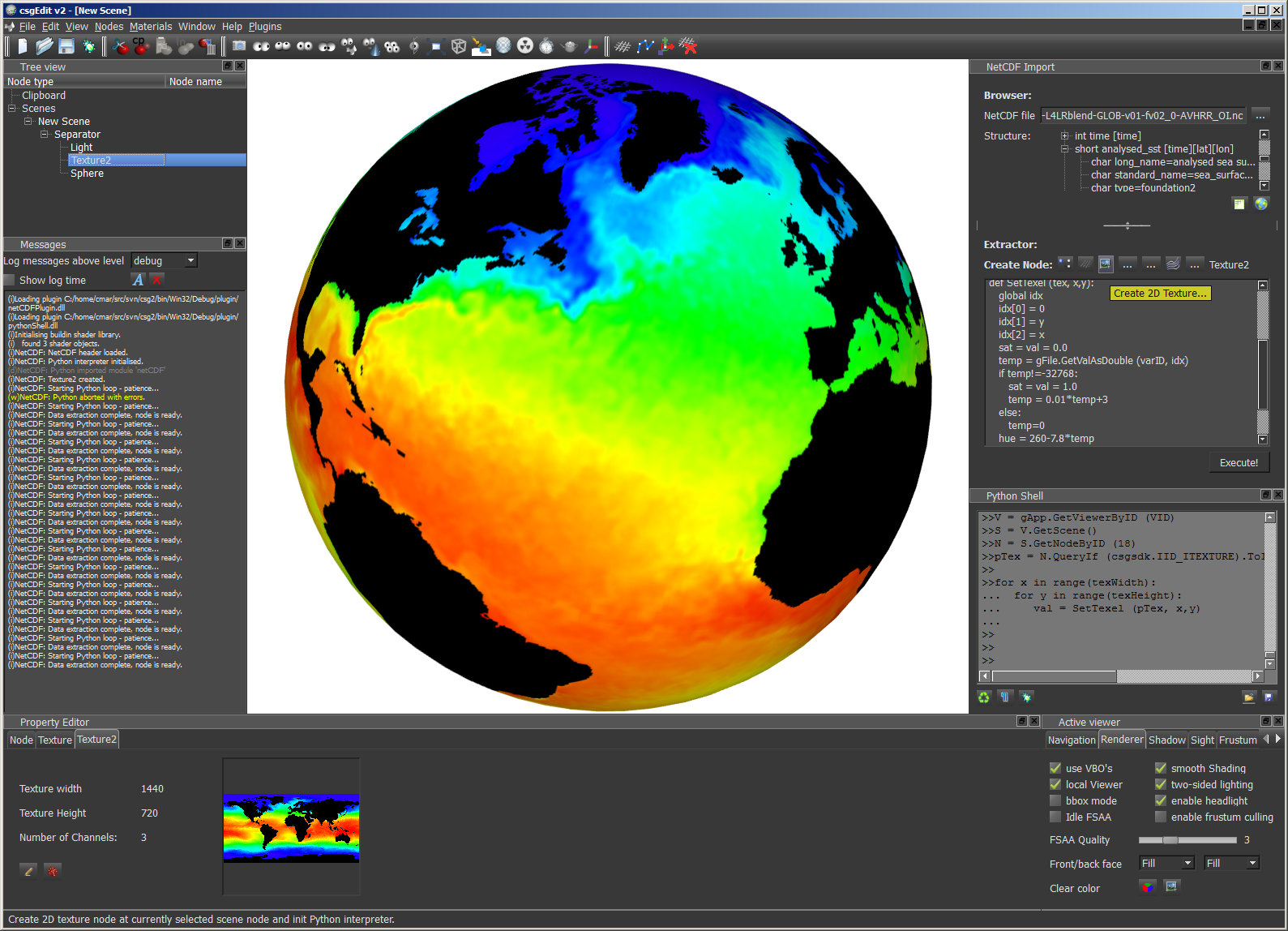Click the stopwatch icon in the toolbar

pos(547,46)
